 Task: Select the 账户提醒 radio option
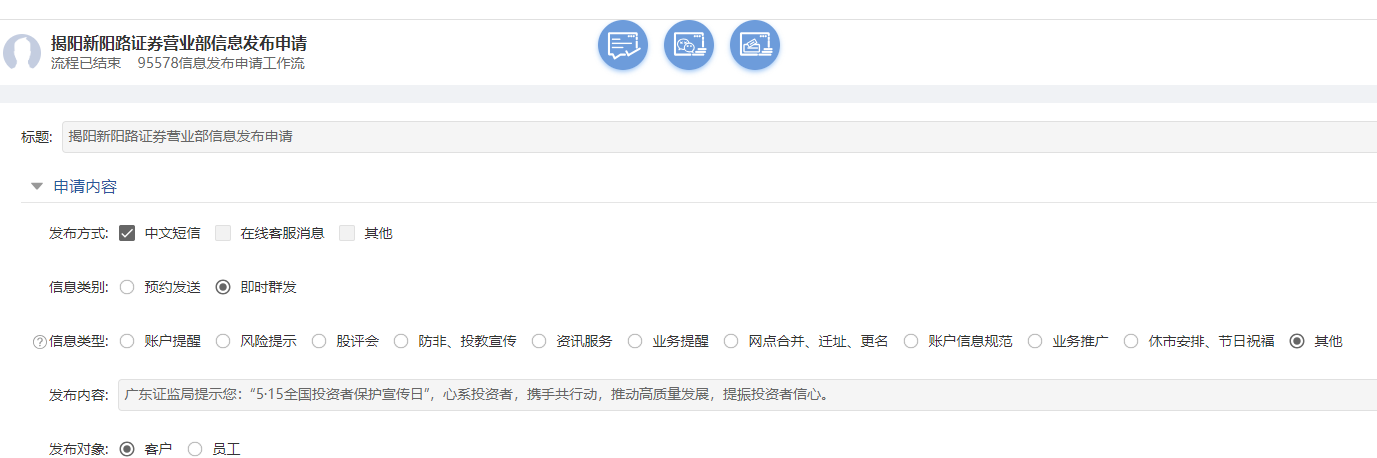[x=127, y=341]
